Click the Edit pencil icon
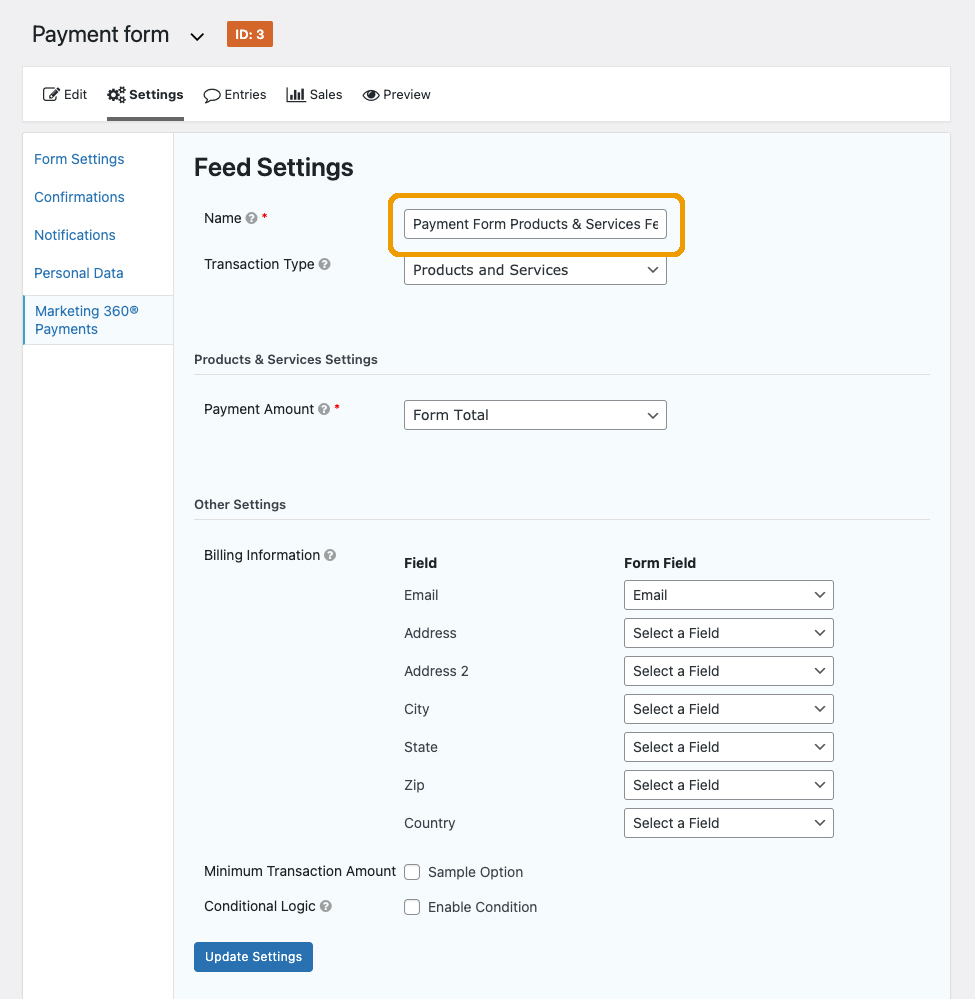This screenshot has height=999, width=975. 51,94
